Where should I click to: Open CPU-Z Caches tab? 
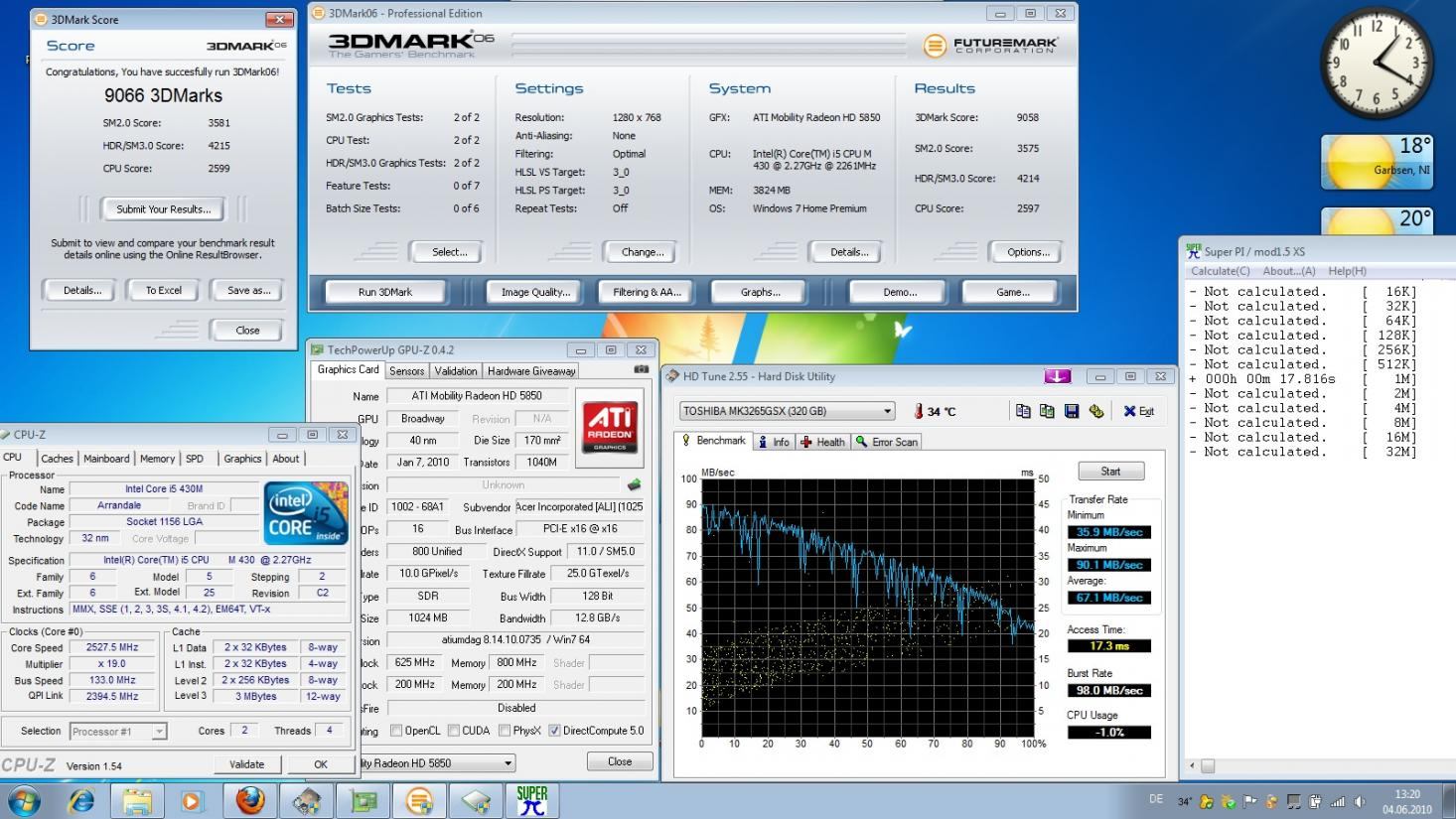tap(57, 459)
